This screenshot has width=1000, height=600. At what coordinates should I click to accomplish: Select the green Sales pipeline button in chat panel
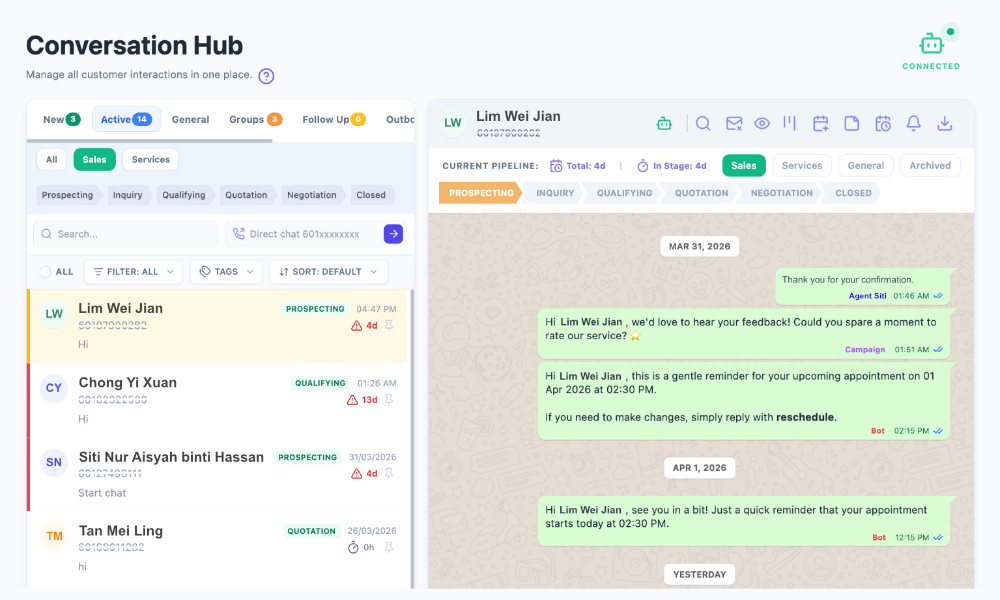tap(744, 166)
